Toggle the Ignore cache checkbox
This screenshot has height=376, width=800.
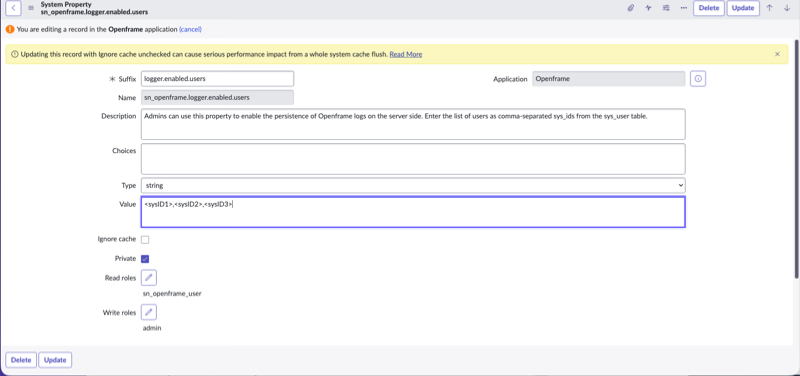click(x=145, y=239)
